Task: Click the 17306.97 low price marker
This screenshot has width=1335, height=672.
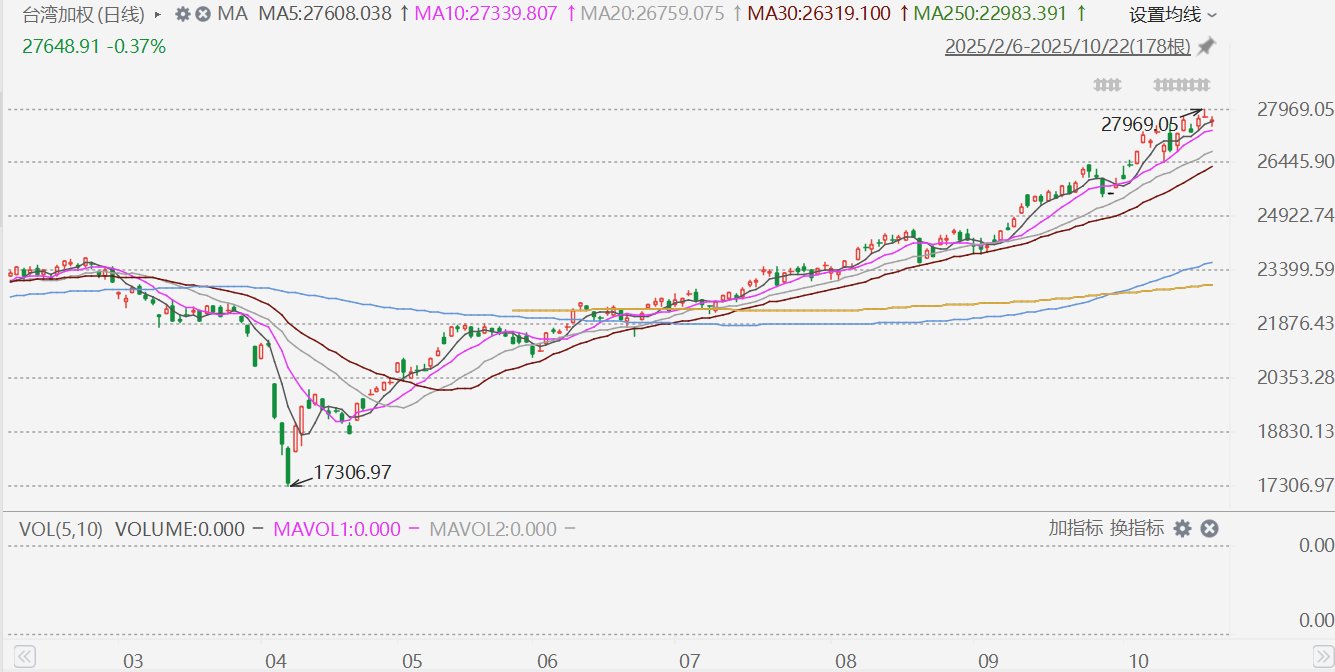Action: pos(352,473)
